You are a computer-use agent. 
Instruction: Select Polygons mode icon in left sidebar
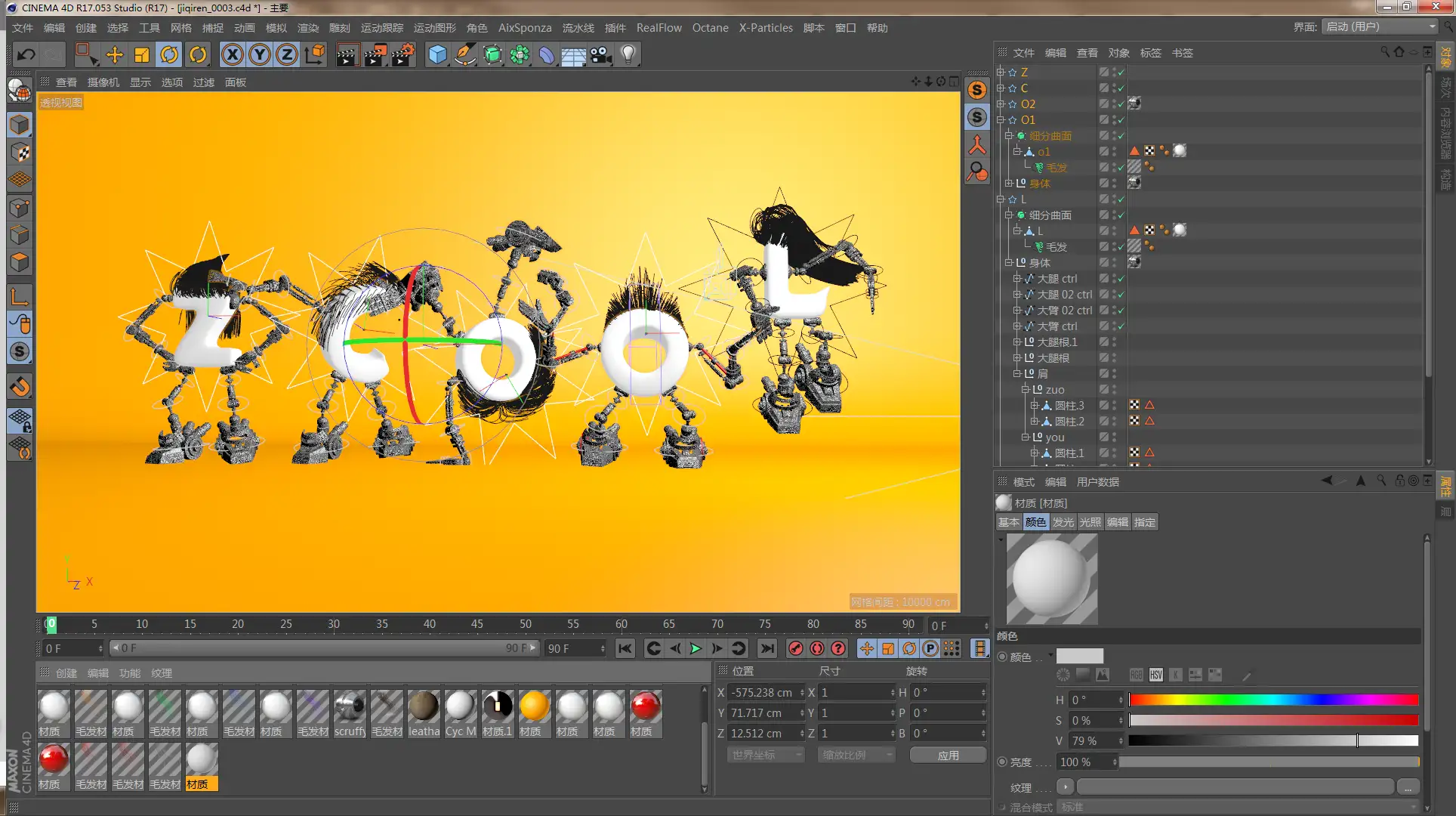pyautogui.click(x=20, y=262)
